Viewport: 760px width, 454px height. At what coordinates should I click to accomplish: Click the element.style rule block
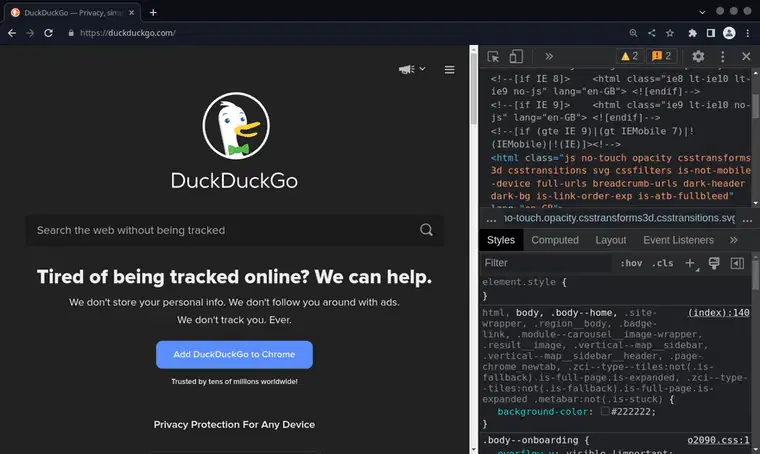(616, 289)
